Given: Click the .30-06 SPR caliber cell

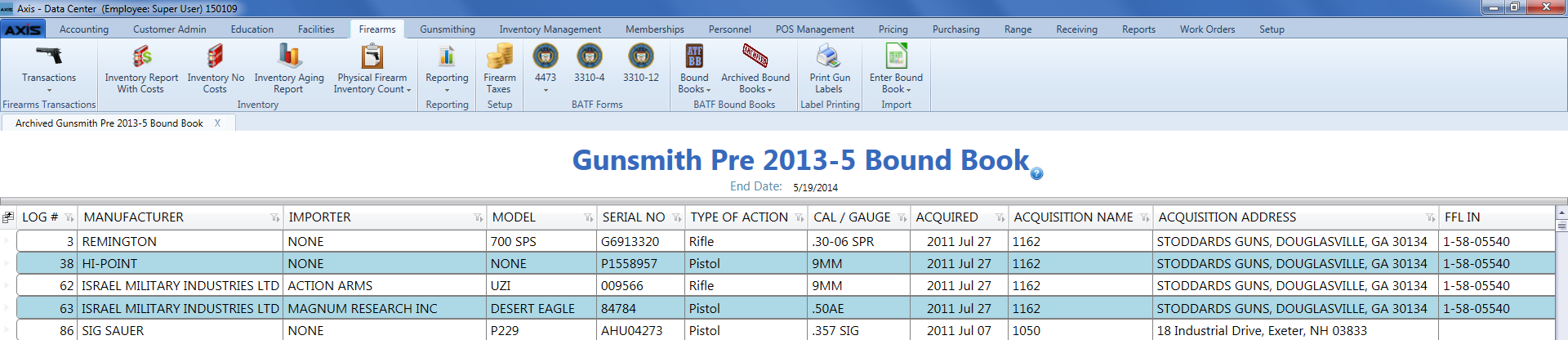Looking at the screenshot, I should pyautogui.click(x=859, y=241).
